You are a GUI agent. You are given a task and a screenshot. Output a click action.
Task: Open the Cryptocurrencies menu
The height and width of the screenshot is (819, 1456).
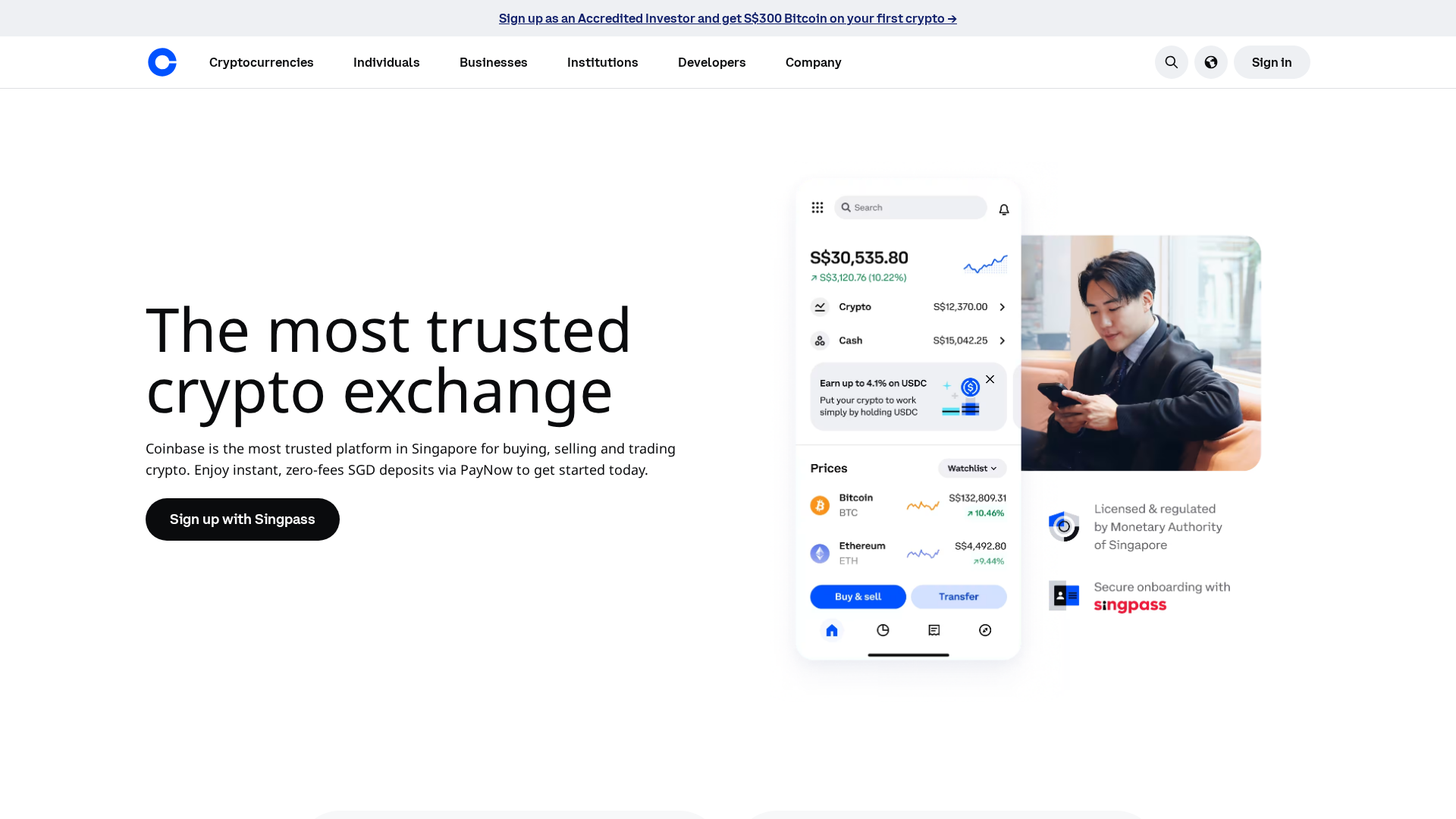[262, 62]
